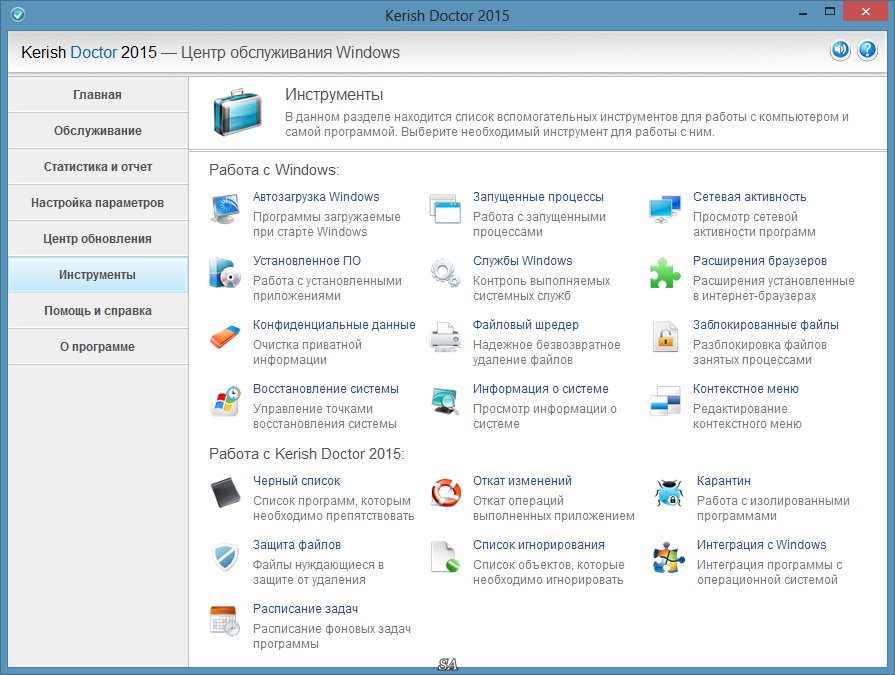Viewport: 895px width, 675px height.
Task: Click the magnifier Информация о системе icon
Action: click(x=445, y=401)
